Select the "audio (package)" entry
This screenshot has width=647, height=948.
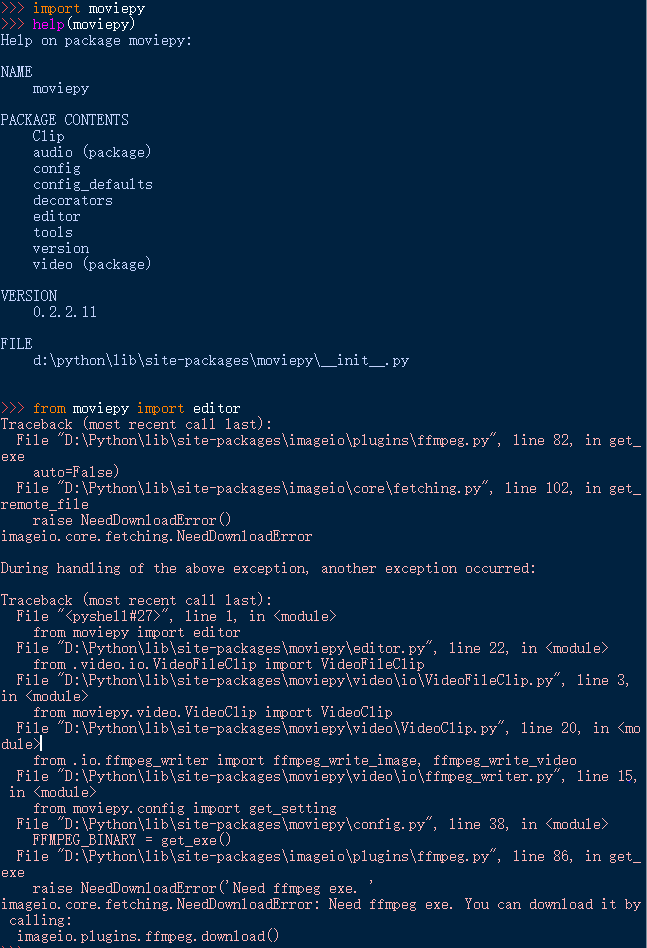click(x=92, y=152)
